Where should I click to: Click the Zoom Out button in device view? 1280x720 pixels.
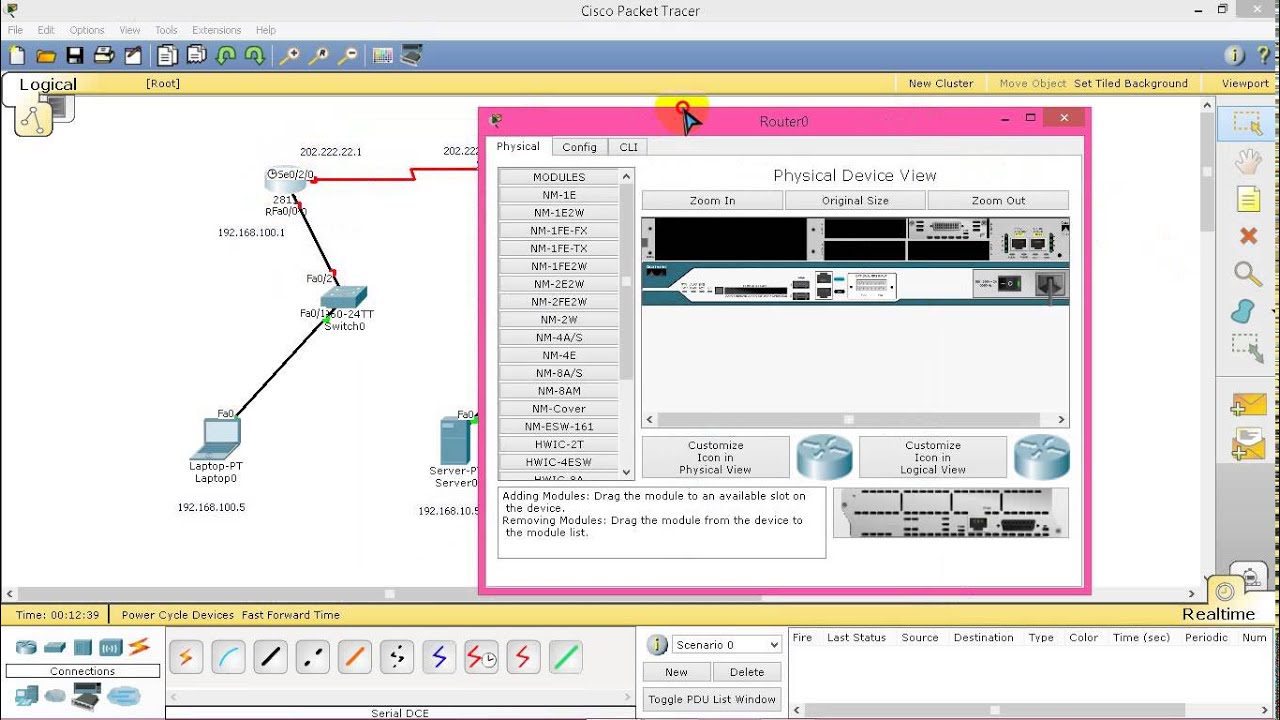tap(998, 201)
